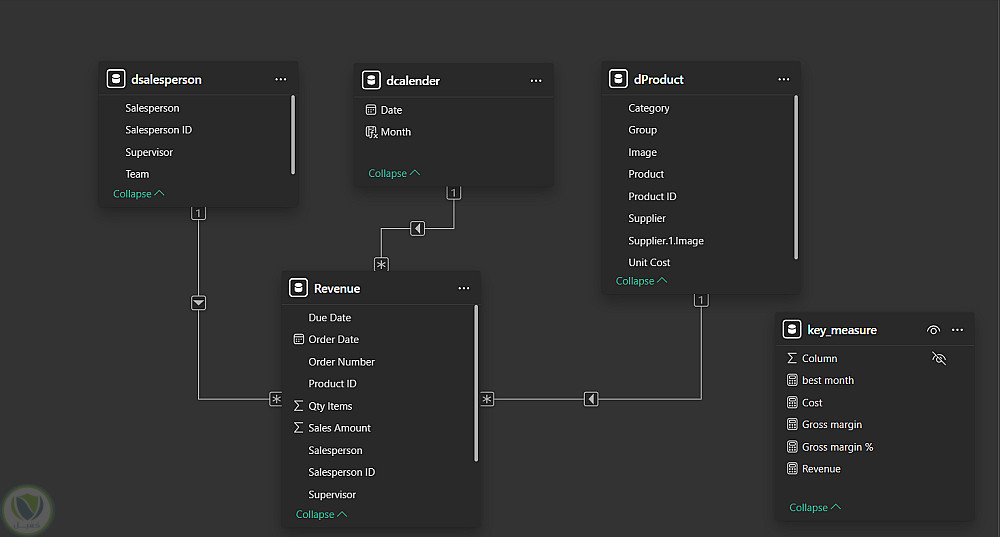Click the dProduct fields scrollbar
The height and width of the screenshot is (537, 1000).
click(x=796, y=175)
